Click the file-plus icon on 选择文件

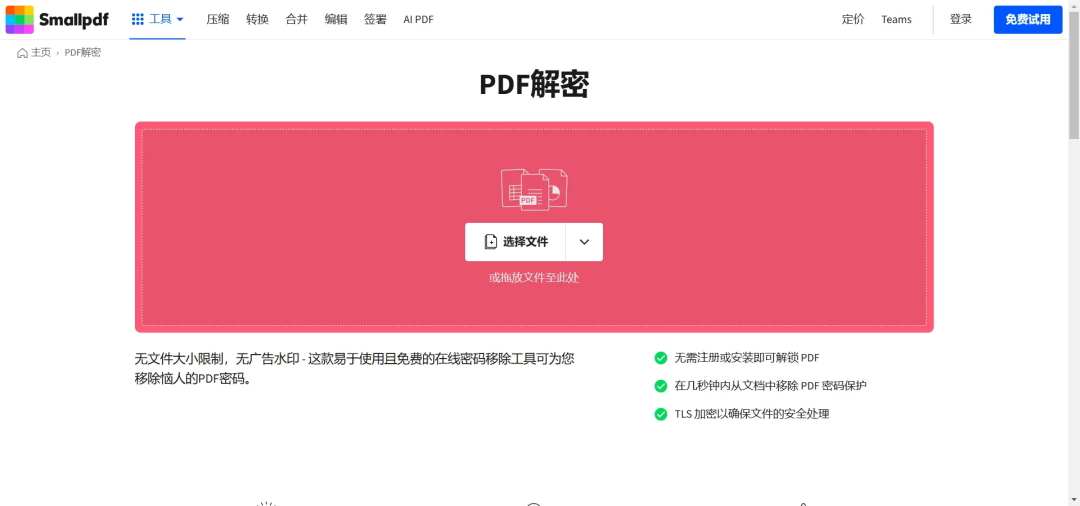pos(491,242)
